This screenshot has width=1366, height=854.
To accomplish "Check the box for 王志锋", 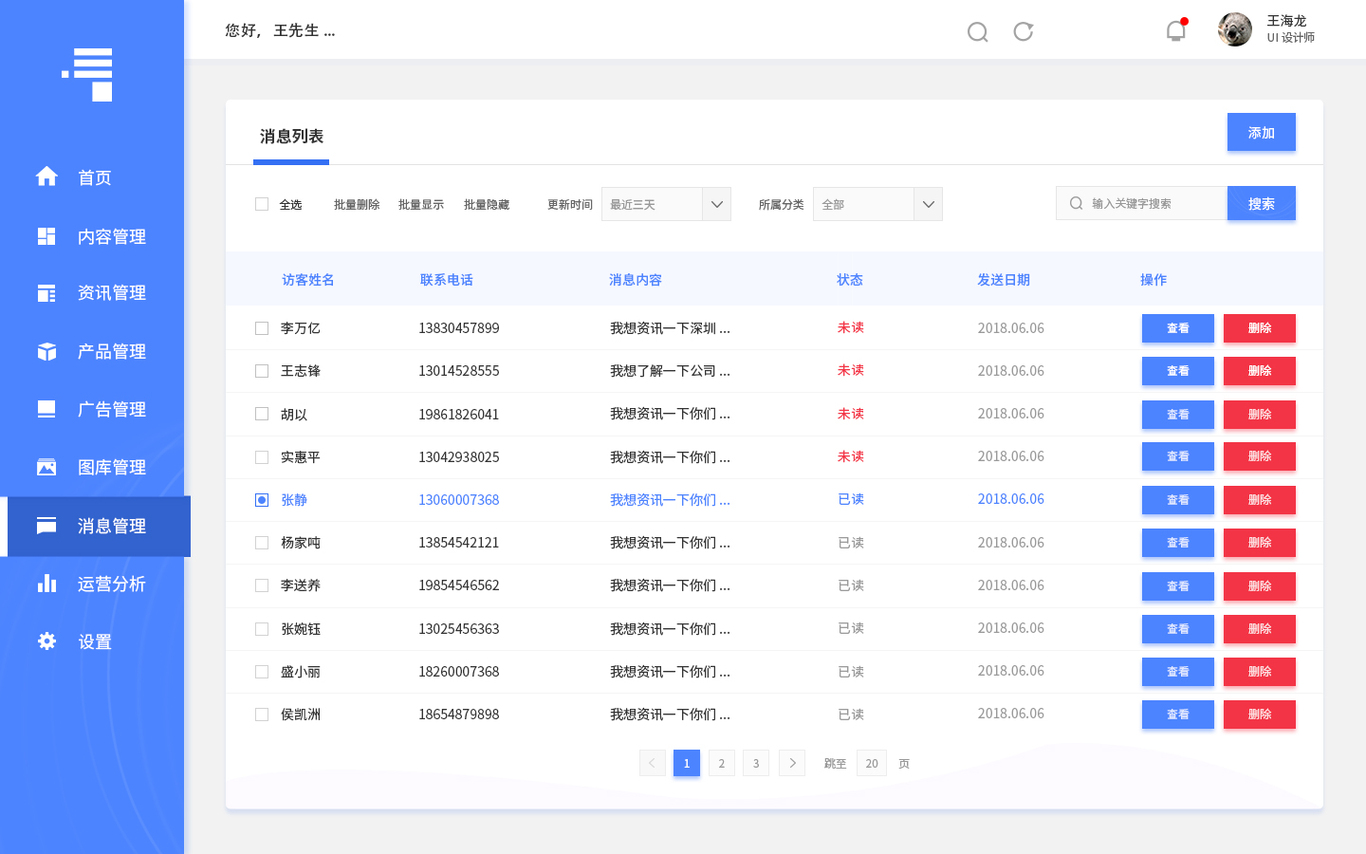I will [x=262, y=371].
